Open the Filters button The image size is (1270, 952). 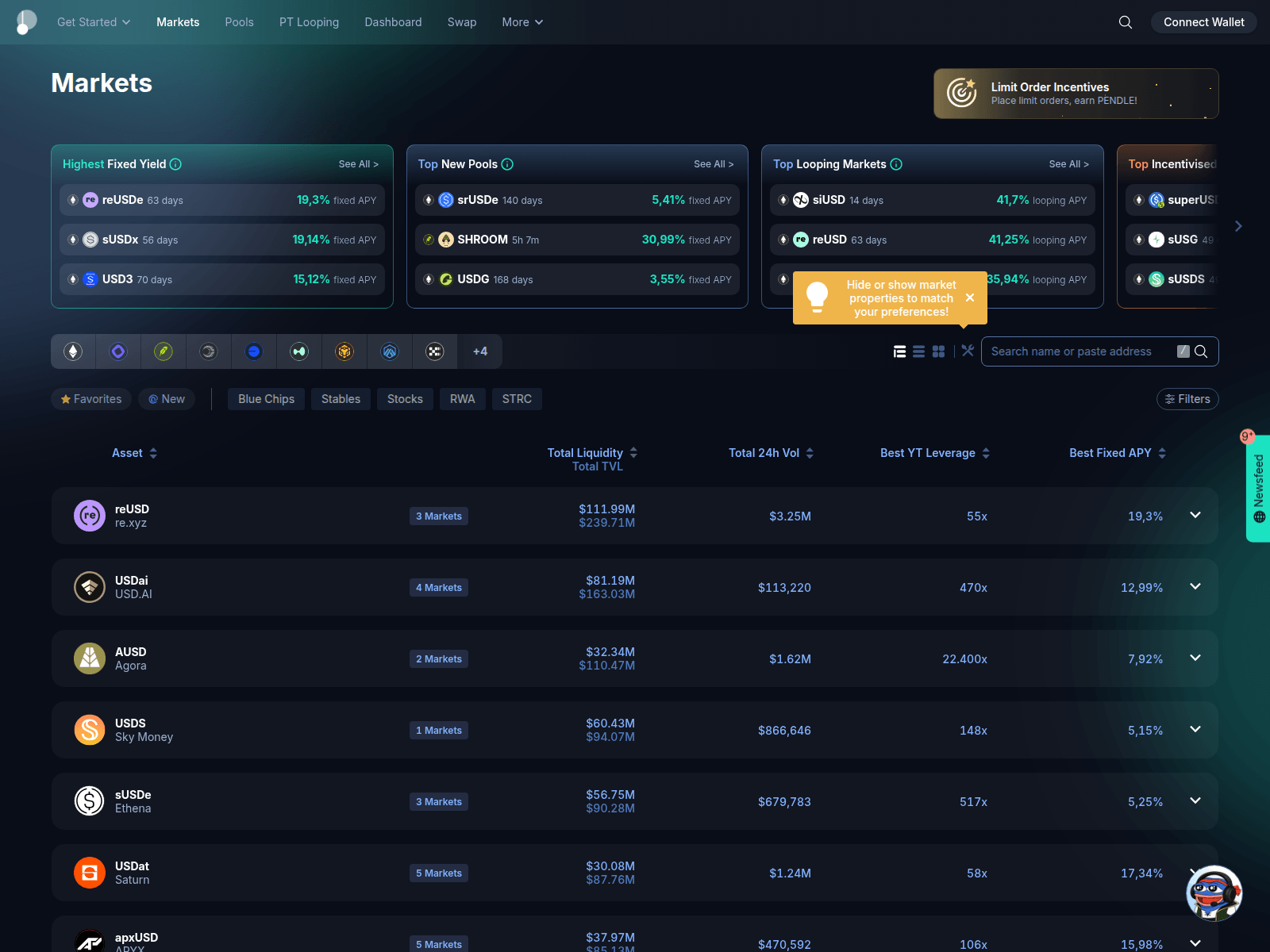pos(1187,399)
